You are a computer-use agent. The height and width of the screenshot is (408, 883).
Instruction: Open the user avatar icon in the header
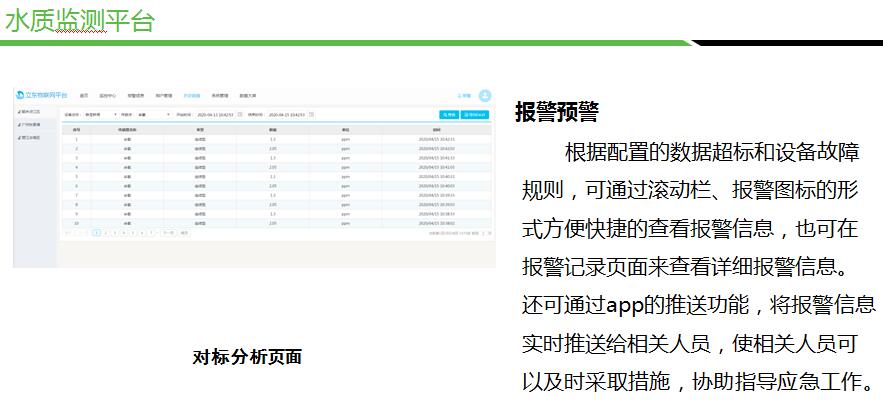[x=485, y=96]
